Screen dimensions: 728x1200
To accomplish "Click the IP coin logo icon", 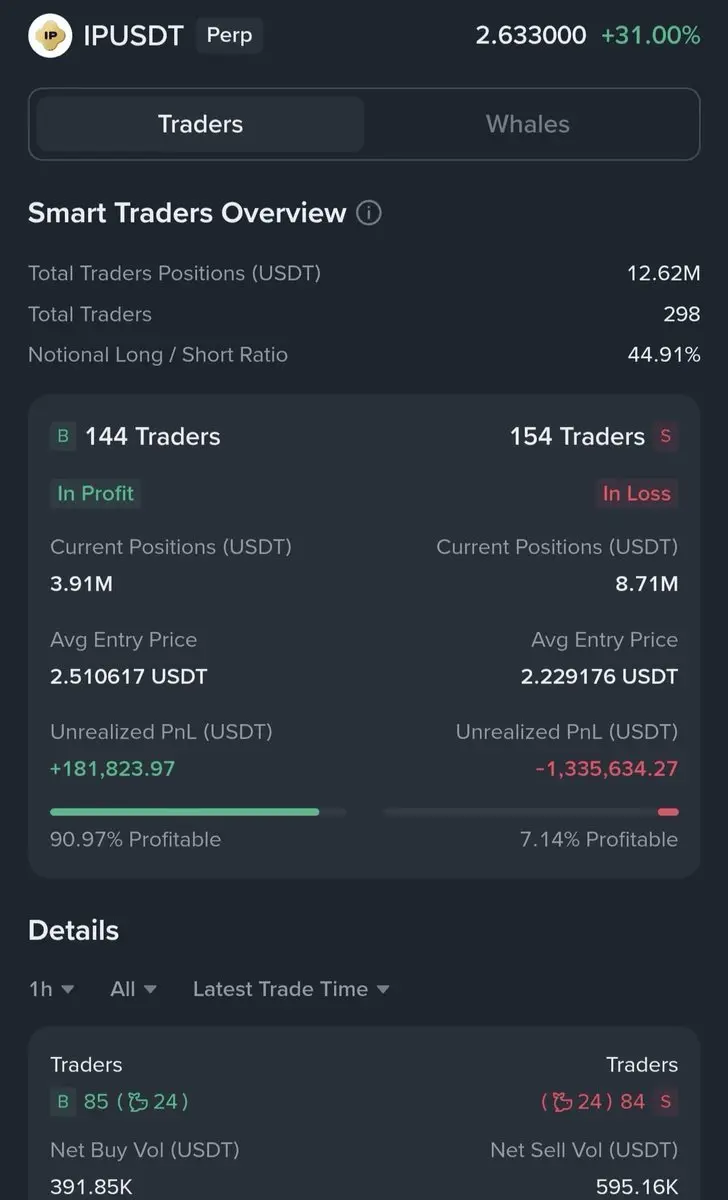I will 50,36.
